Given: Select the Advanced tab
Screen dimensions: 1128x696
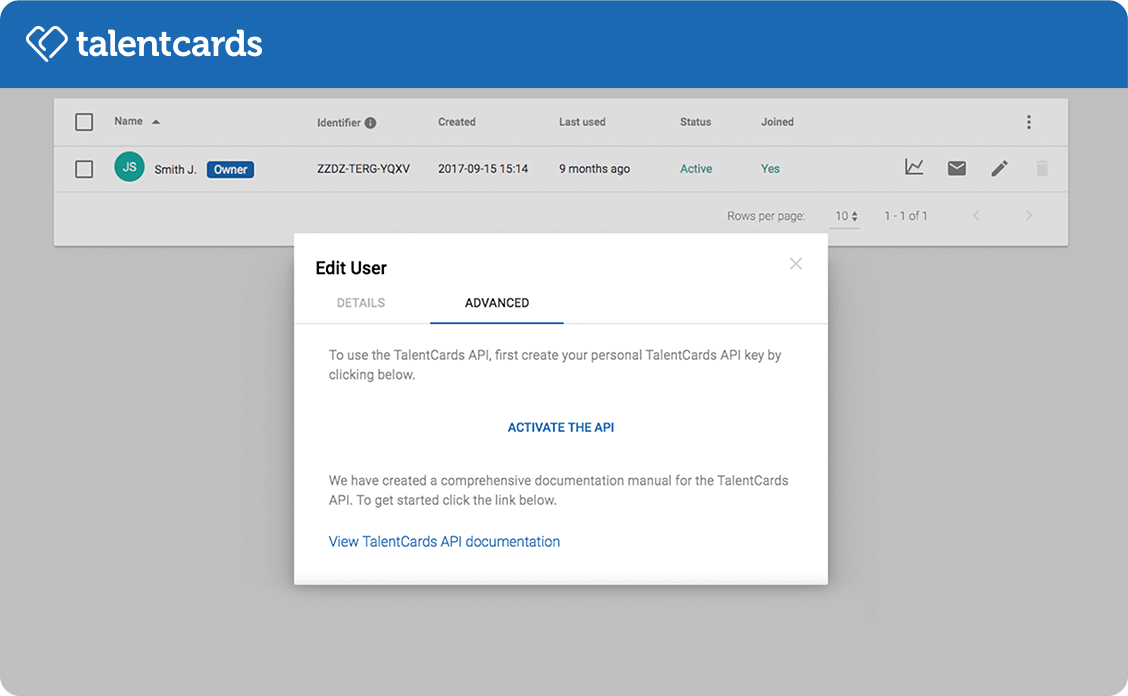Looking at the screenshot, I should 497,303.
